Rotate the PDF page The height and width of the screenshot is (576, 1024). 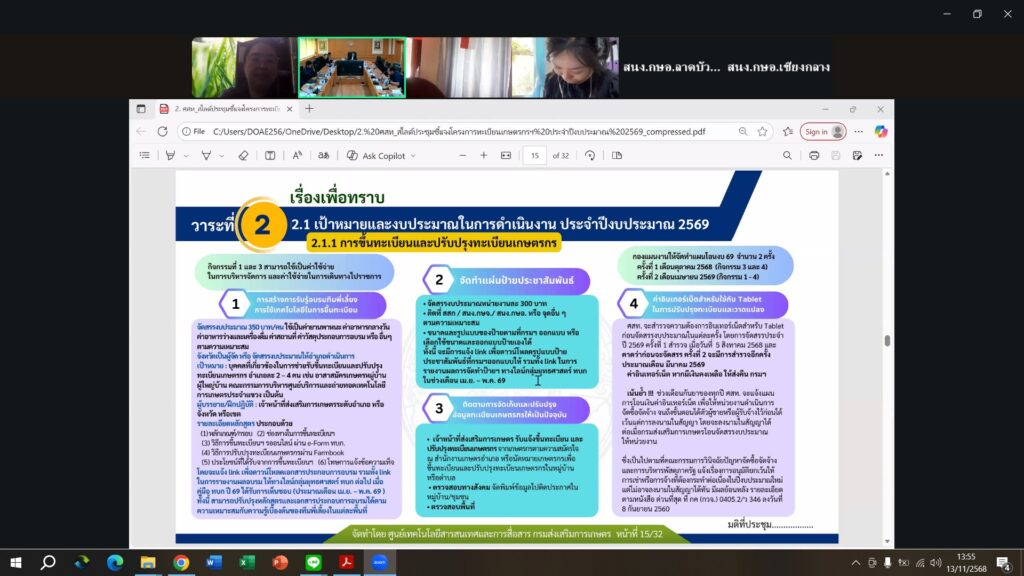(x=590, y=155)
